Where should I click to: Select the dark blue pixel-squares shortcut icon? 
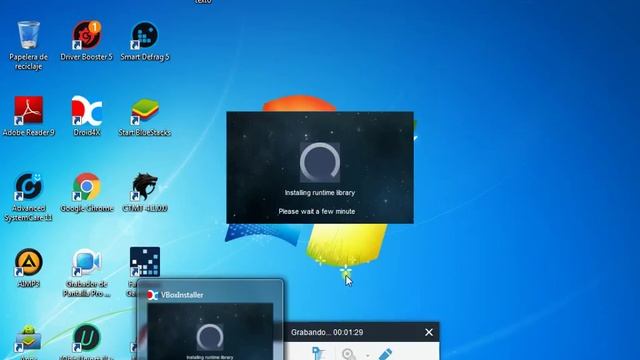145,262
